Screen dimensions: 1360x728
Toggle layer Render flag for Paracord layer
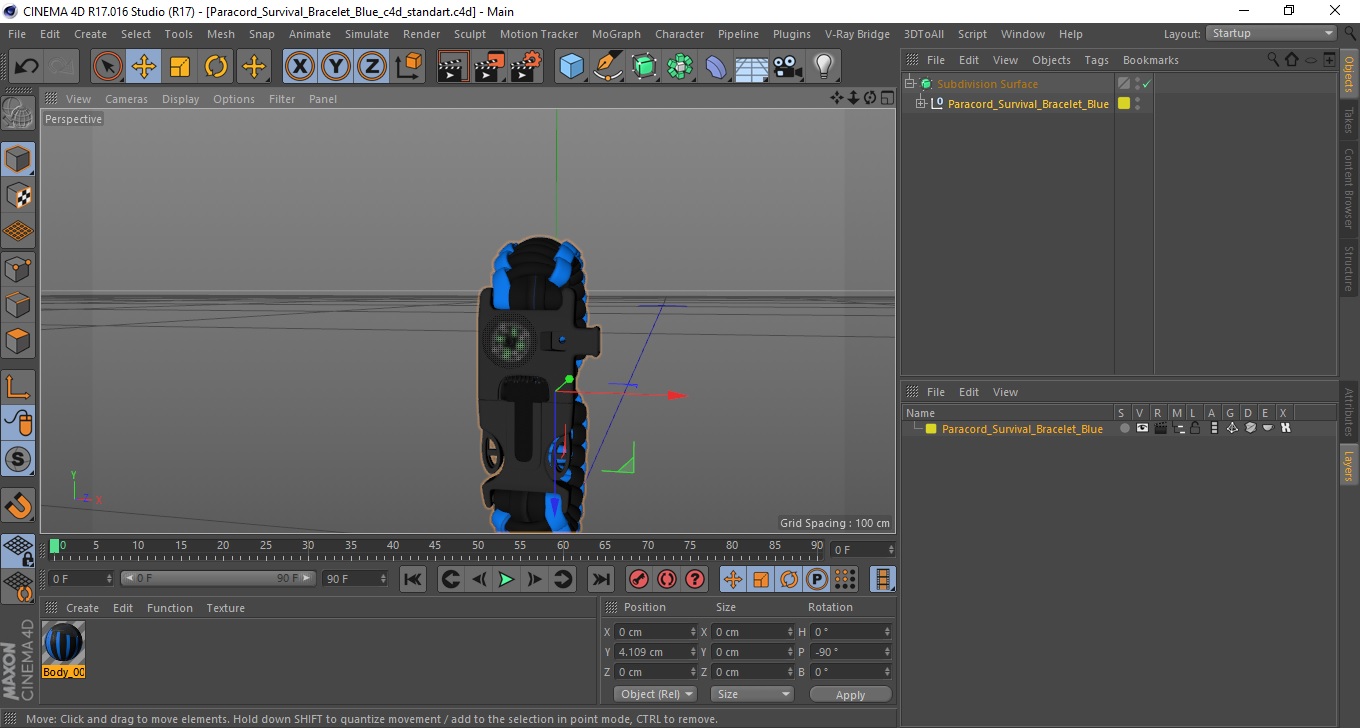click(x=1160, y=428)
